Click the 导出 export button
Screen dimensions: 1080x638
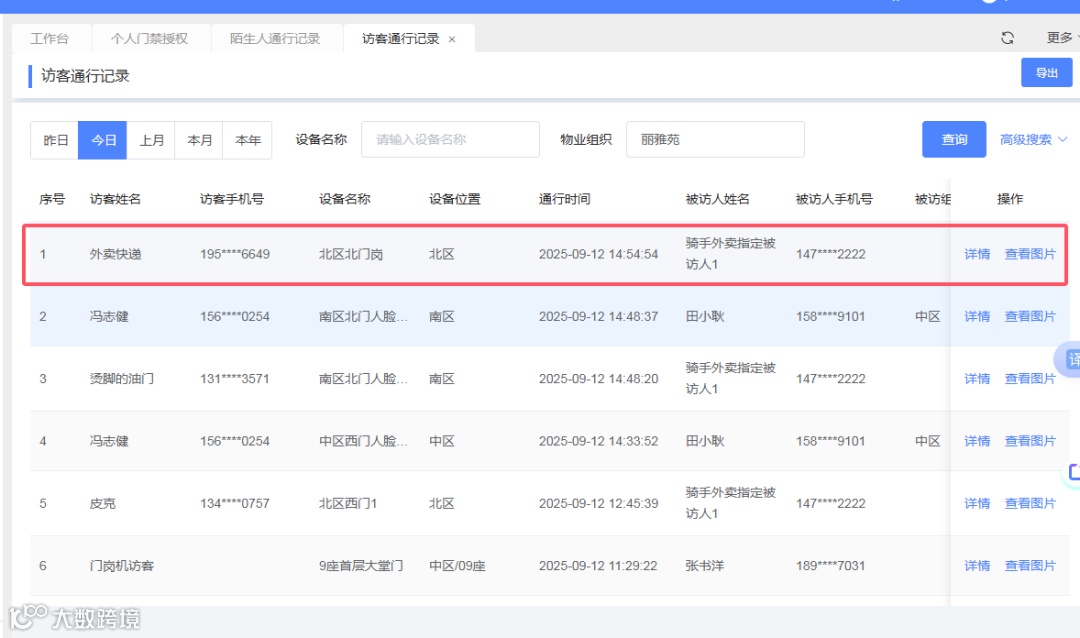point(1046,73)
